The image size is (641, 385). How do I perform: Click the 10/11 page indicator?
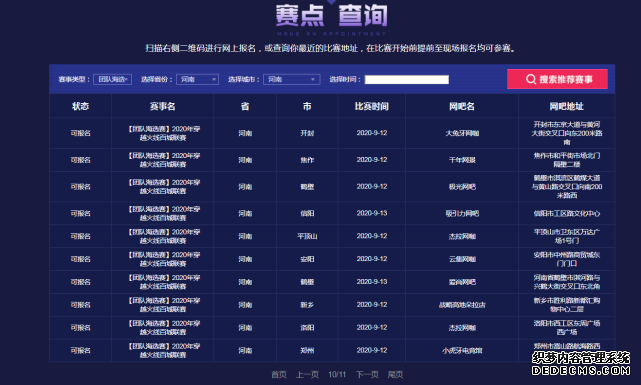[337, 374]
